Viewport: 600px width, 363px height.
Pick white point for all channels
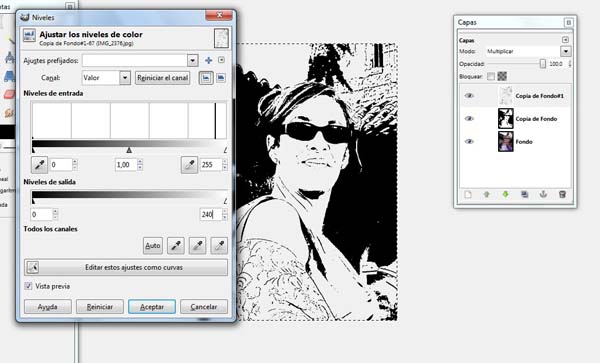(x=219, y=245)
